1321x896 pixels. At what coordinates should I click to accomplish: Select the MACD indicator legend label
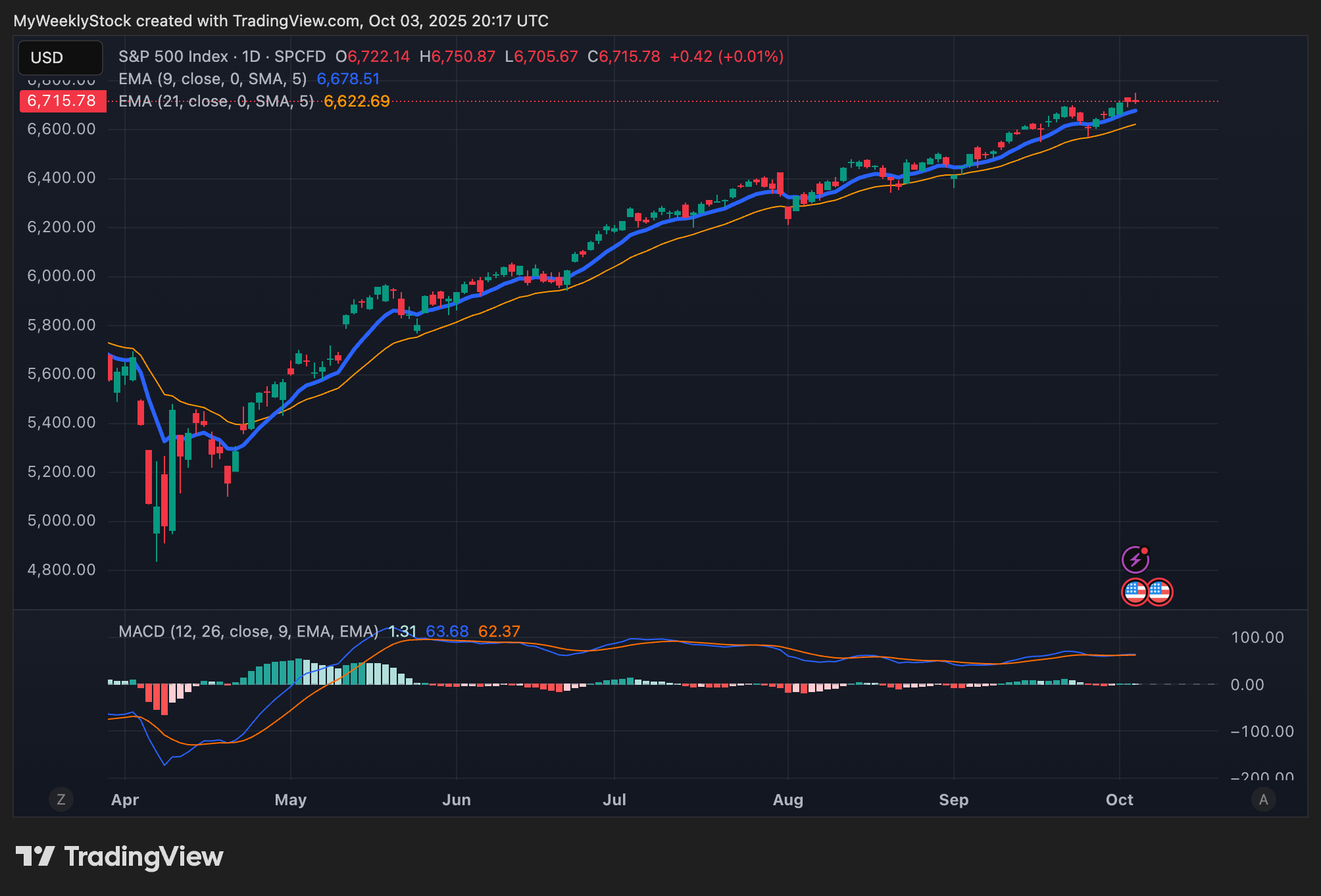248,632
